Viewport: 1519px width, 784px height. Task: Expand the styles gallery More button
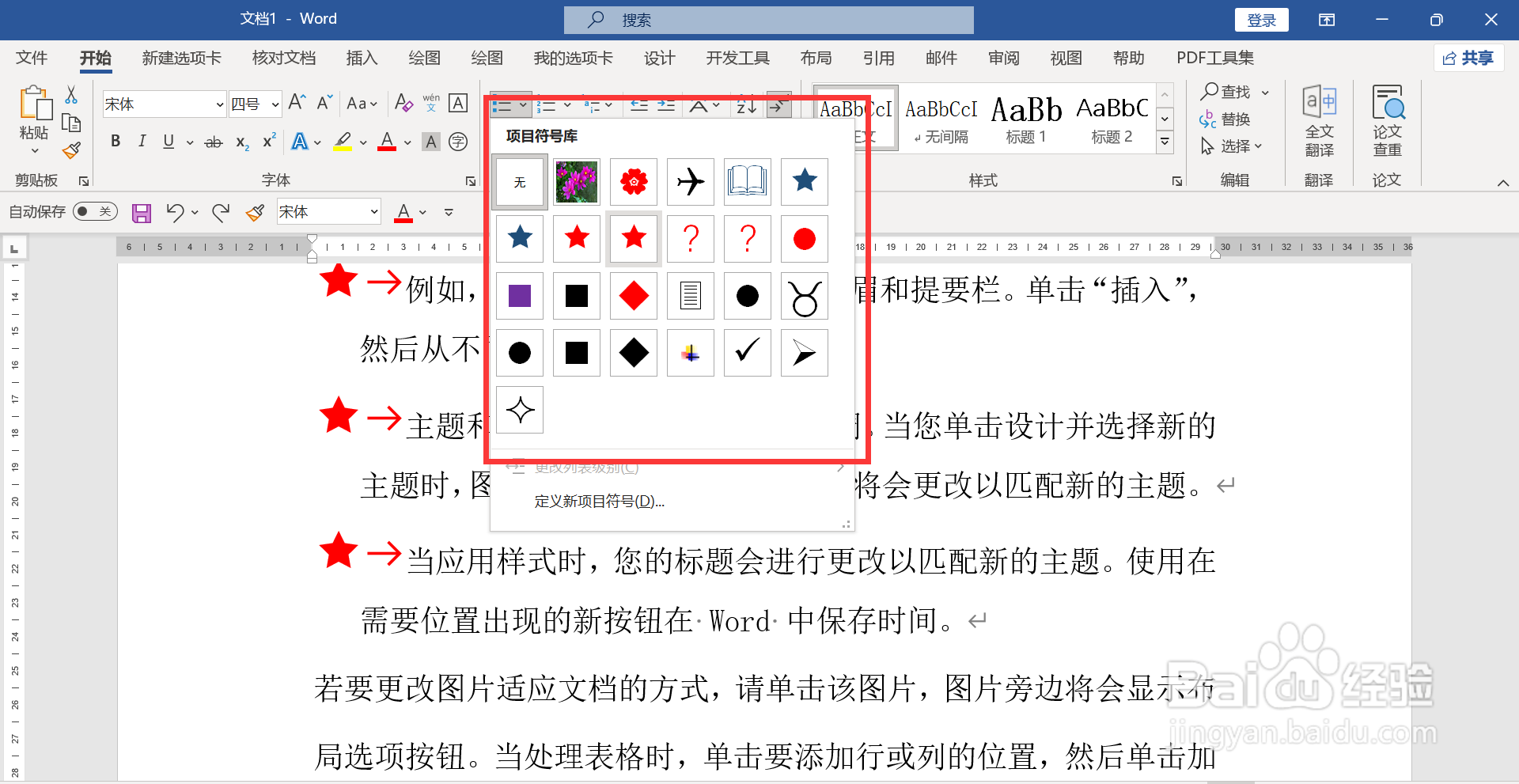point(1165,142)
